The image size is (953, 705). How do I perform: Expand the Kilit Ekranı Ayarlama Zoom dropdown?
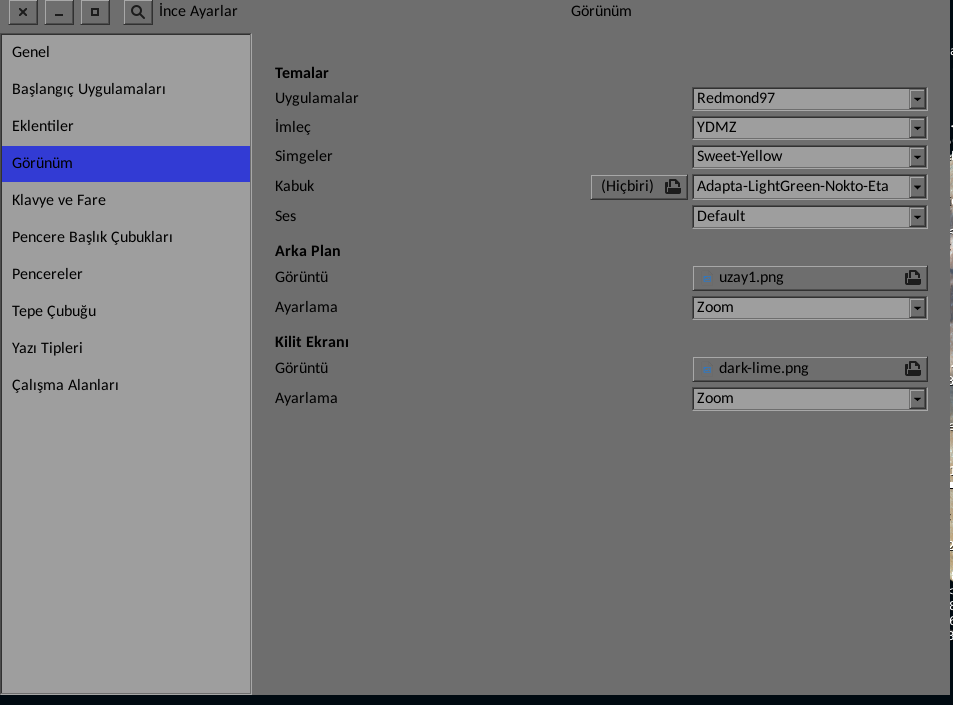pyautogui.click(x=810, y=399)
